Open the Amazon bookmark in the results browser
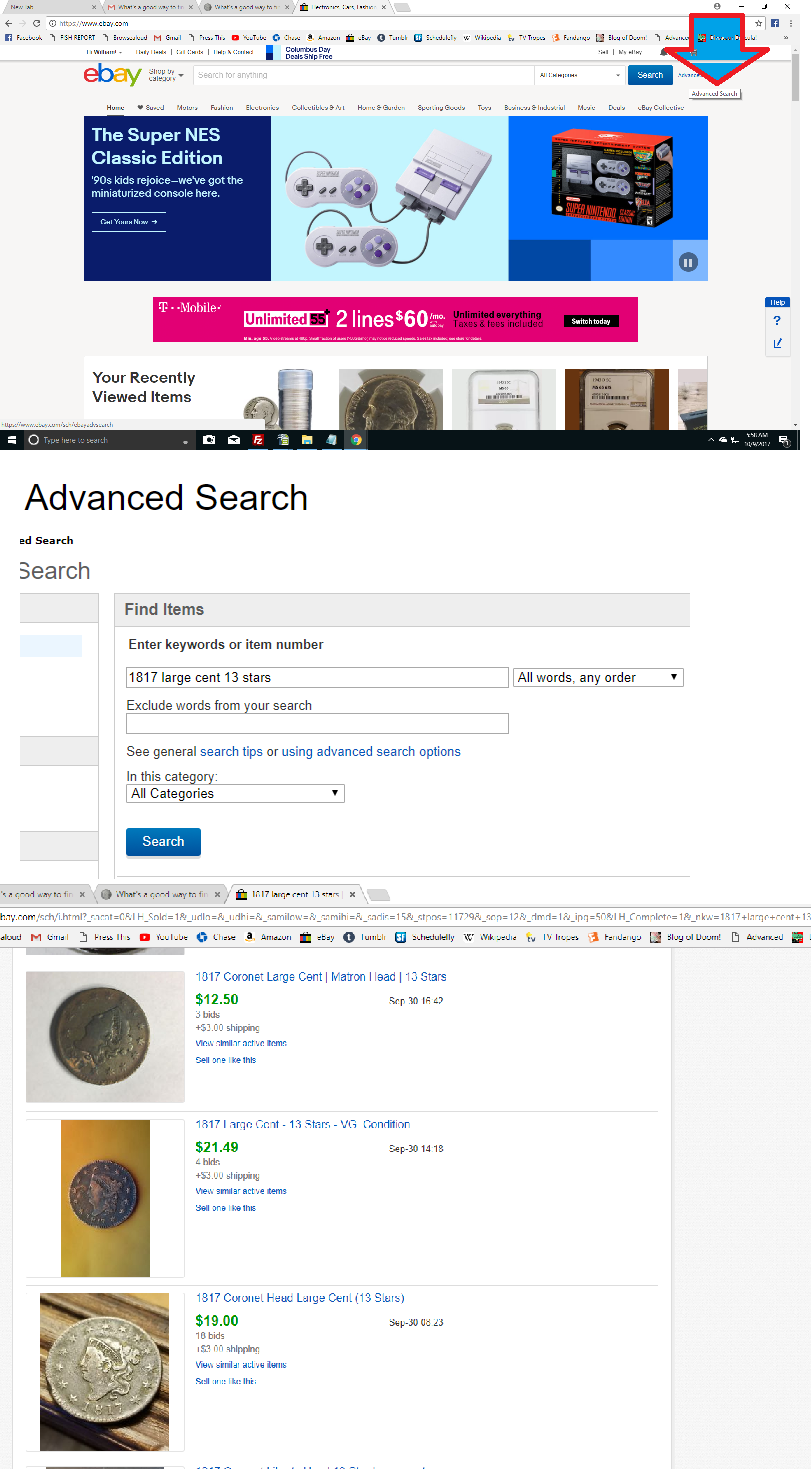Screen dimensions: 811x1469 click(x=268, y=937)
